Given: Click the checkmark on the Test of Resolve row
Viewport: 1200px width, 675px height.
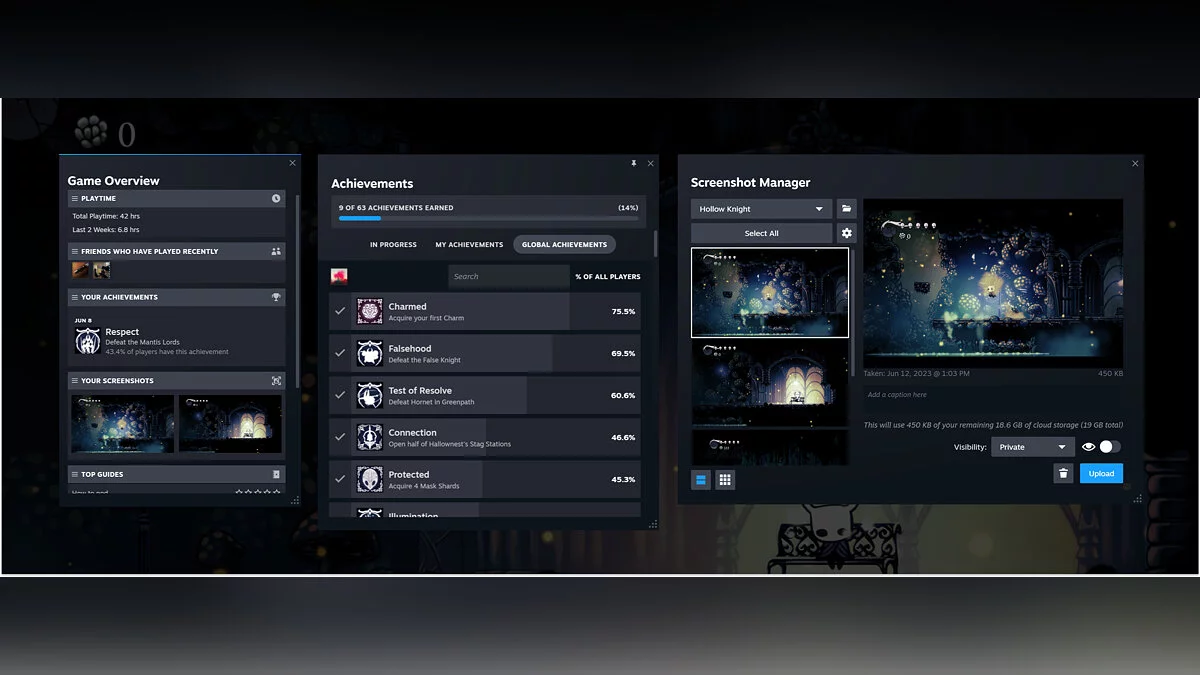Looking at the screenshot, I should pyautogui.click(x=340, y=395).
